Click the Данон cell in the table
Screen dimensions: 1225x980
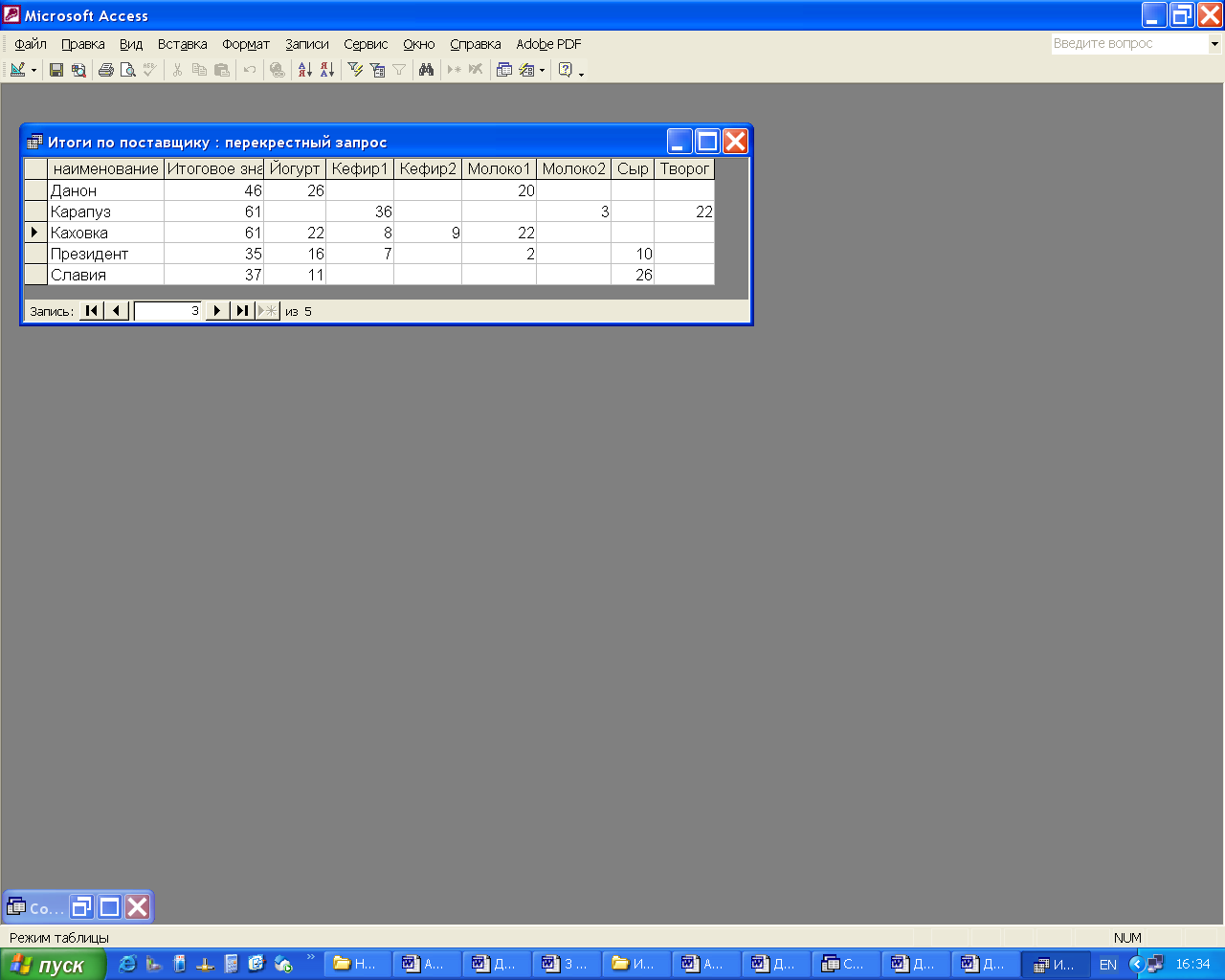click(106, 190)
